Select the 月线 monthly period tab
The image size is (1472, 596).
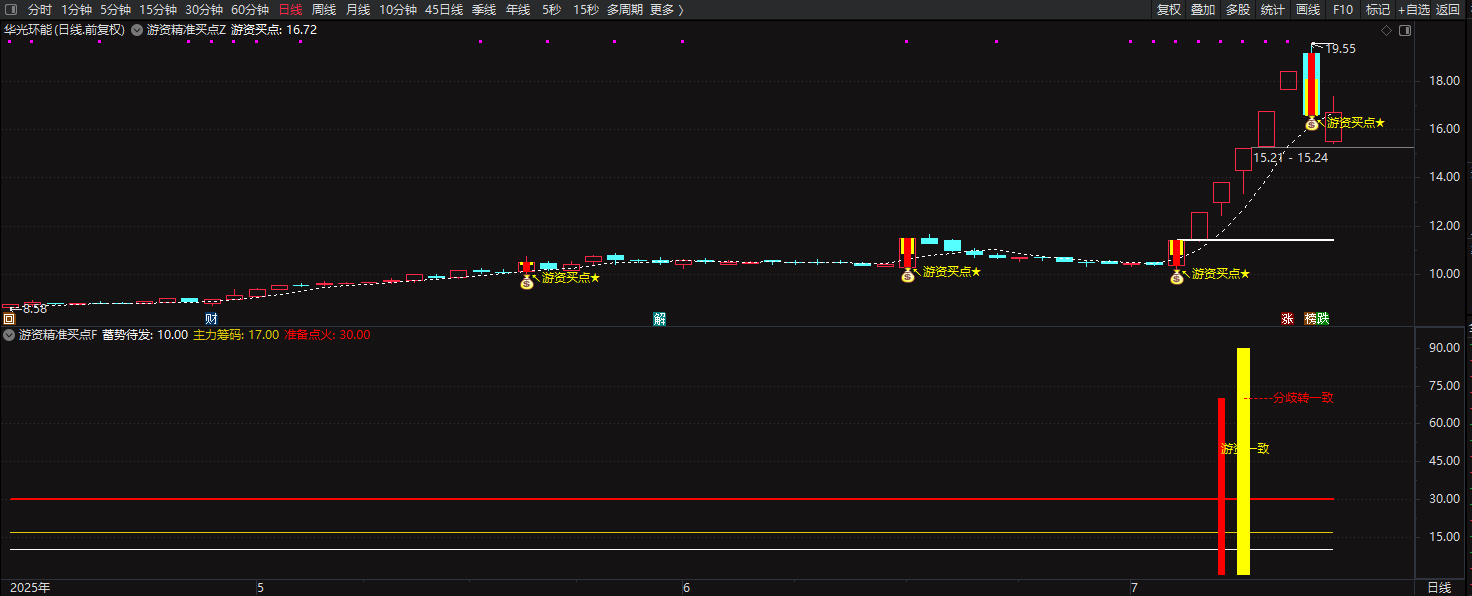point(358,10)
